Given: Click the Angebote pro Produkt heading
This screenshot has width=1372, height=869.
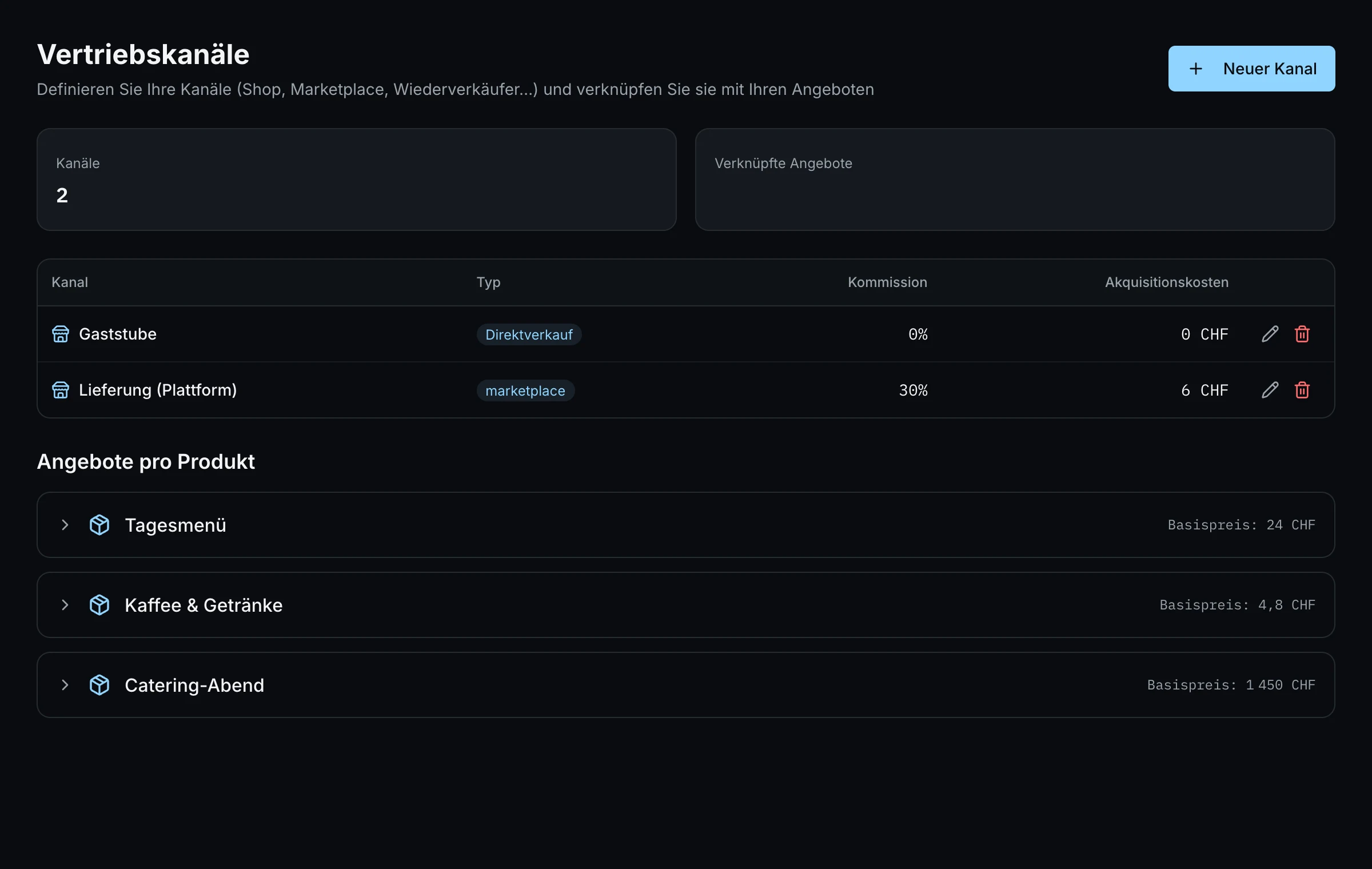Looking at the screenshot, I should tap(146, 461).
